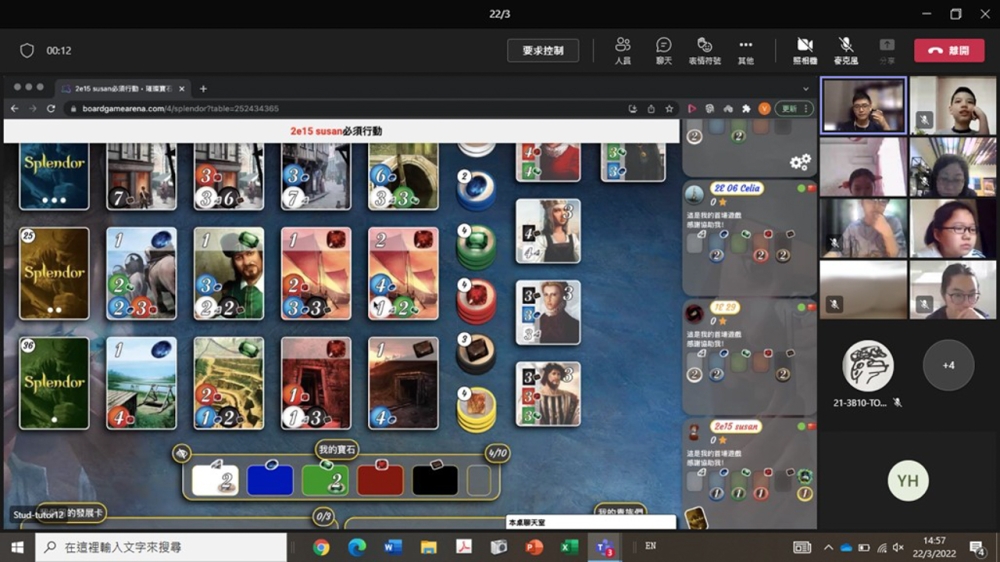Click the blue level-three Splendor deck
1000x562 pixels.
coord(54,176)
